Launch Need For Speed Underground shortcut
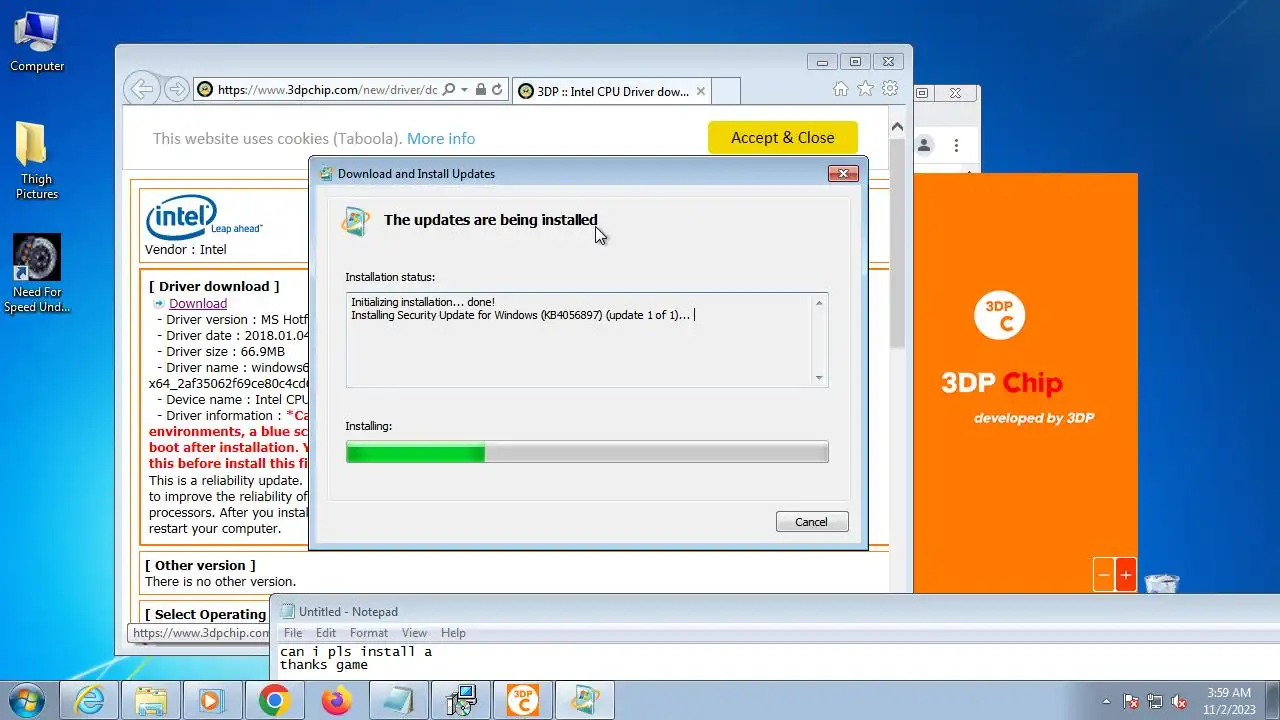The height and width of the screenshot is (720, 1280). pos(37,273)
